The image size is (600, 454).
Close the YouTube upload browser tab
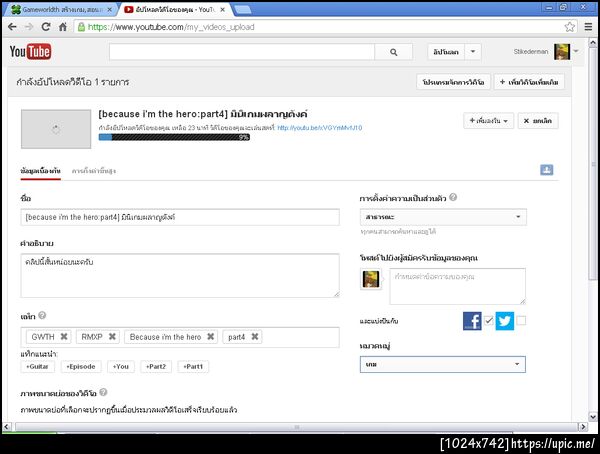(x=223, y=10)
